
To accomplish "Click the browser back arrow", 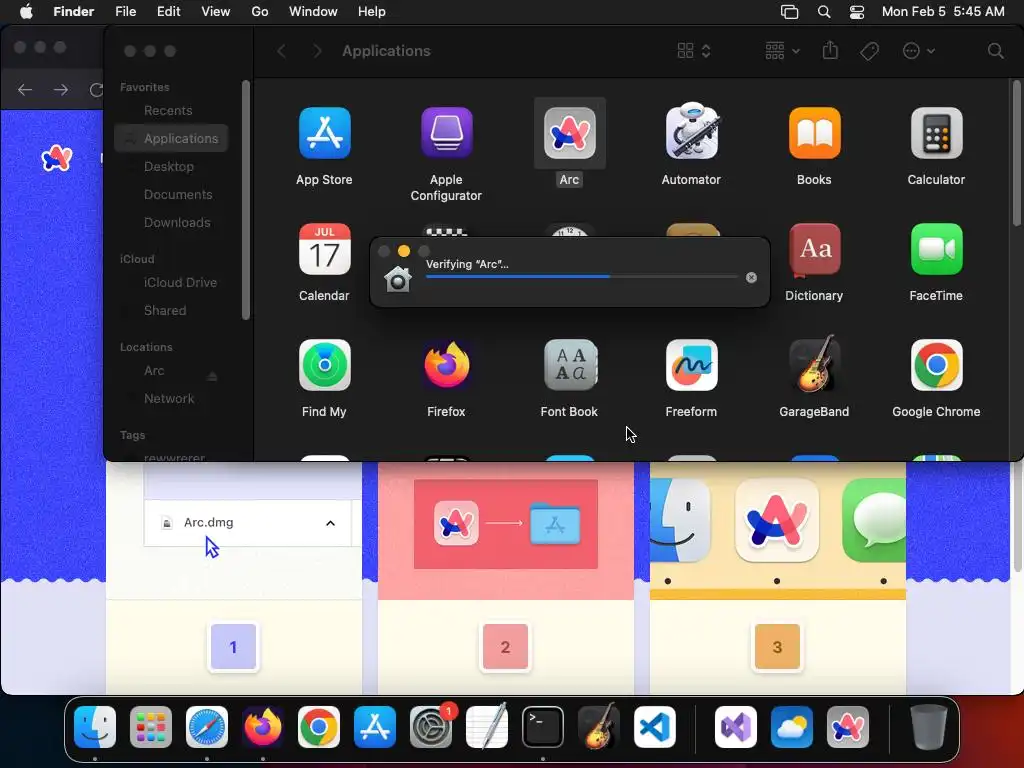I will [25, 89].
